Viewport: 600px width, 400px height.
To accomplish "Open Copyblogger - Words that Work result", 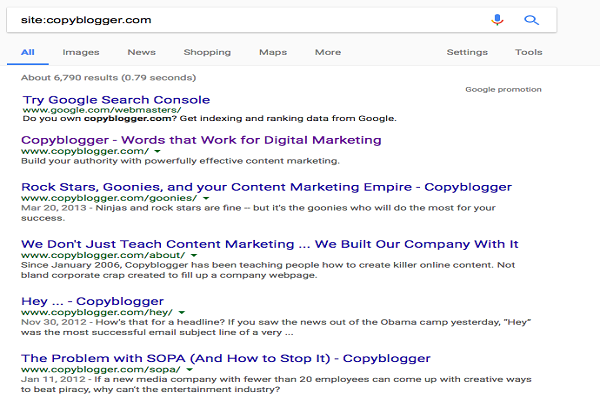I will click(x=201, y=140).
